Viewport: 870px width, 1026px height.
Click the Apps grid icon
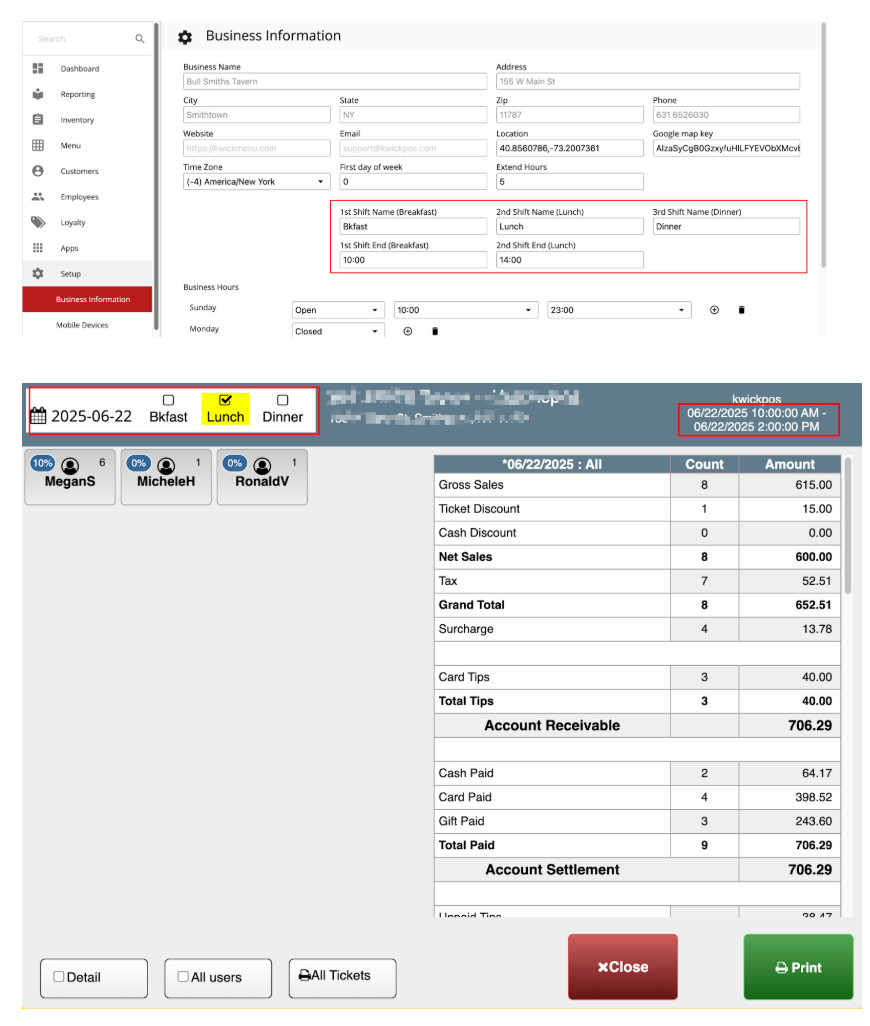tap(38, 248)
